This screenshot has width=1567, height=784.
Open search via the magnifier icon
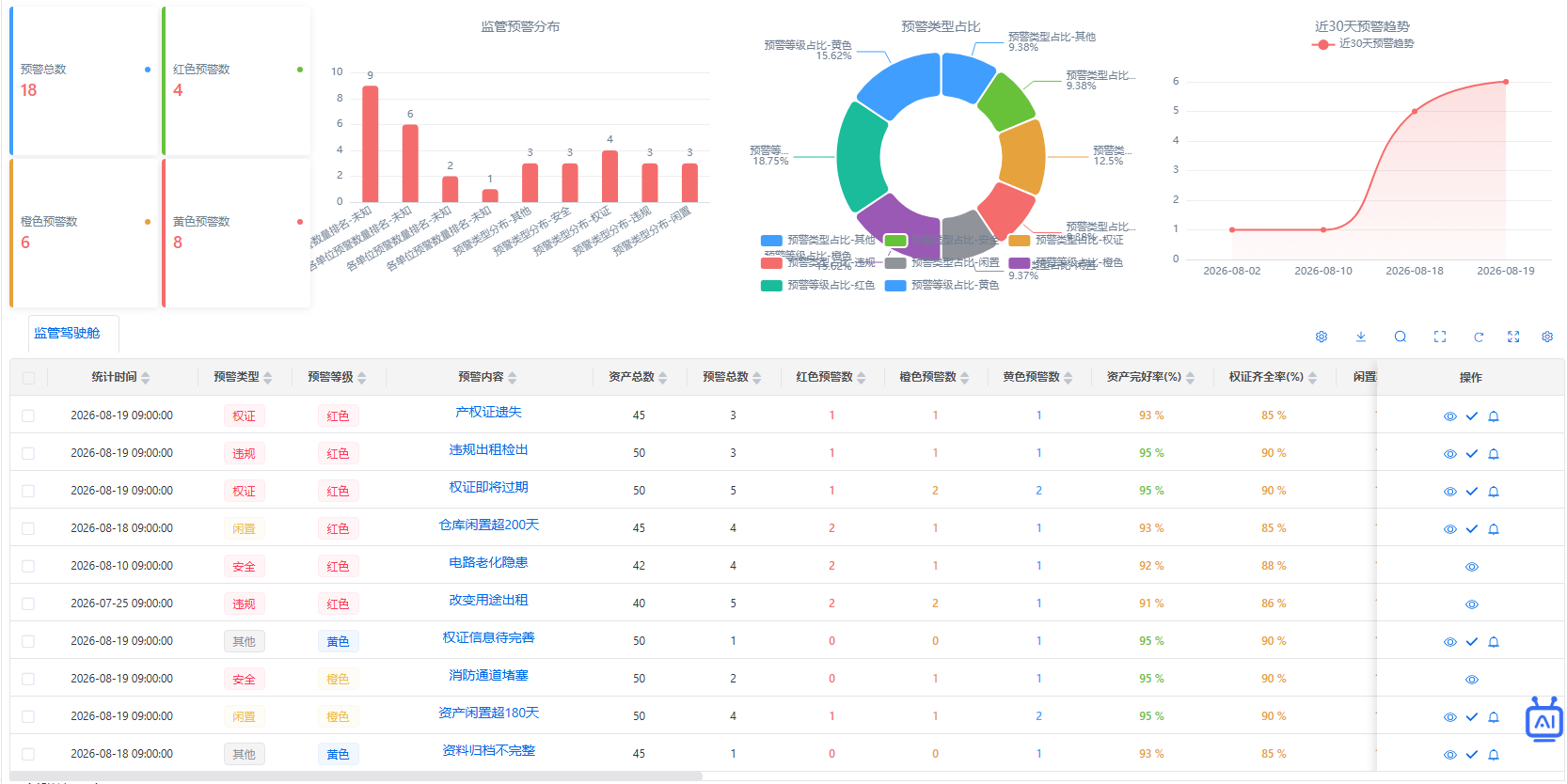(x=1401, y=337)
